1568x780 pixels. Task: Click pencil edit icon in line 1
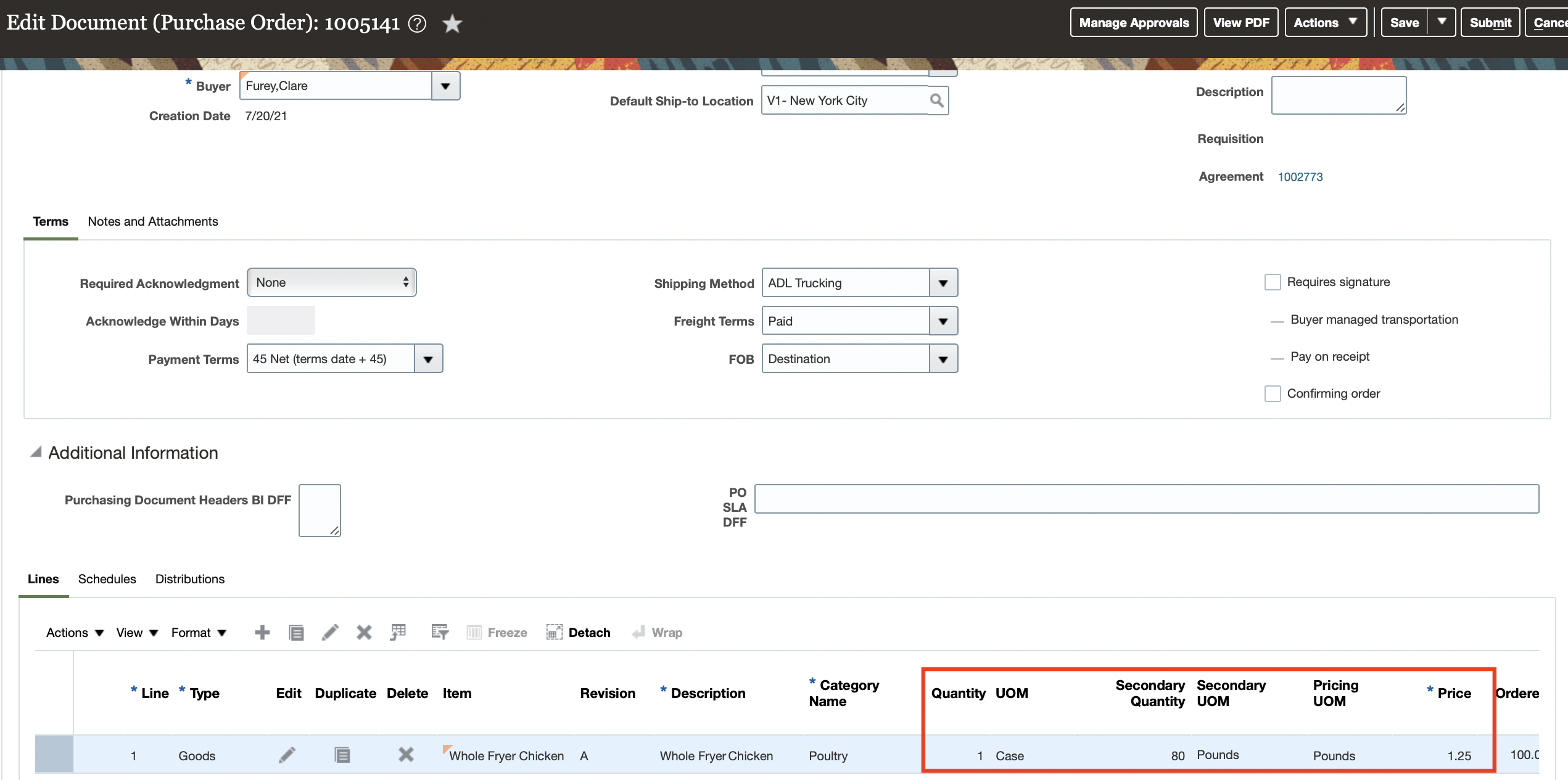[287, 755]
